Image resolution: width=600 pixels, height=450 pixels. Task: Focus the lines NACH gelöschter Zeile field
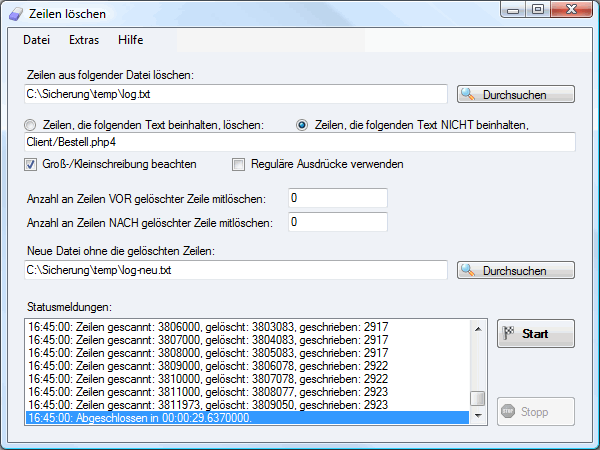pyautogui.click(x=337, y=222)
